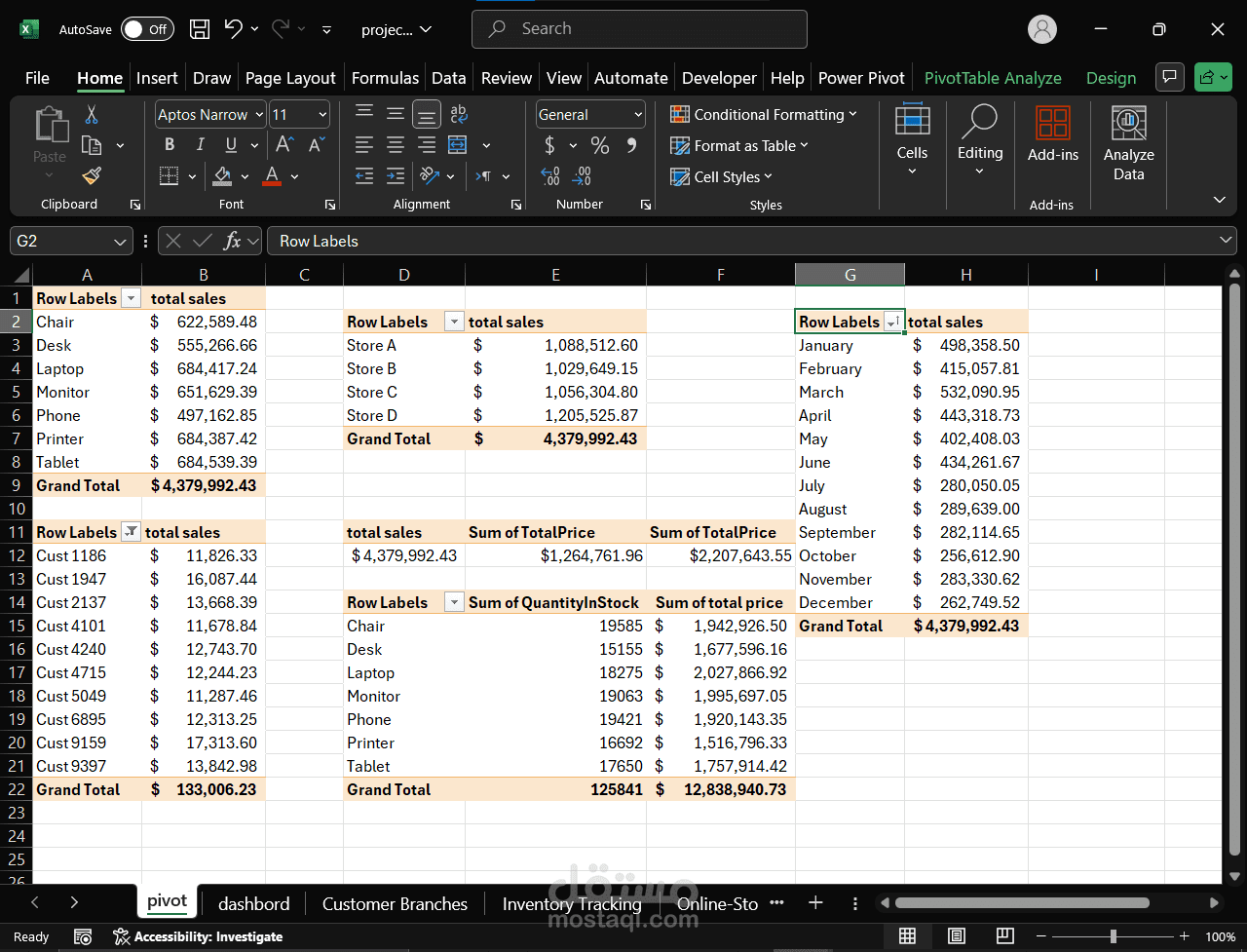Image resolution: width=1247 pixels, height=952 pixels.
Task: Add a new sheet with plus button
Action: [x=815, y=903]
